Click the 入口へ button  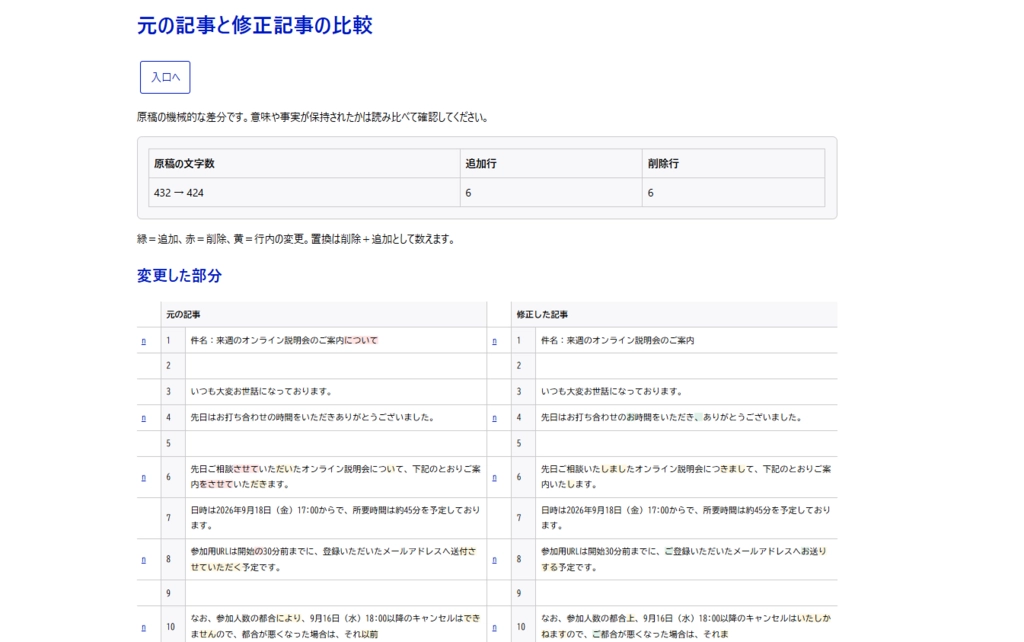(165, 77)
